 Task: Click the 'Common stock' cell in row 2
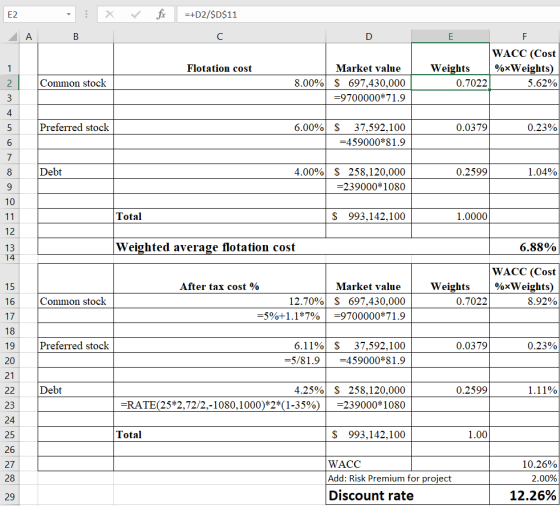point(75,83)
